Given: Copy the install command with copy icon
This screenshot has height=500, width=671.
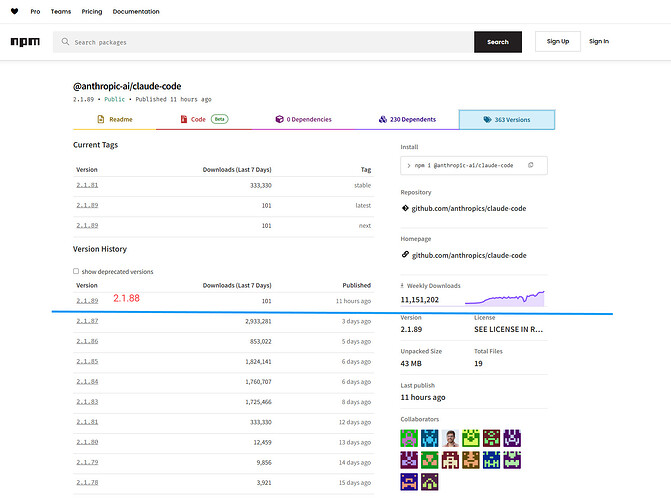Looking at the screenshot, I should pos(531,165).
